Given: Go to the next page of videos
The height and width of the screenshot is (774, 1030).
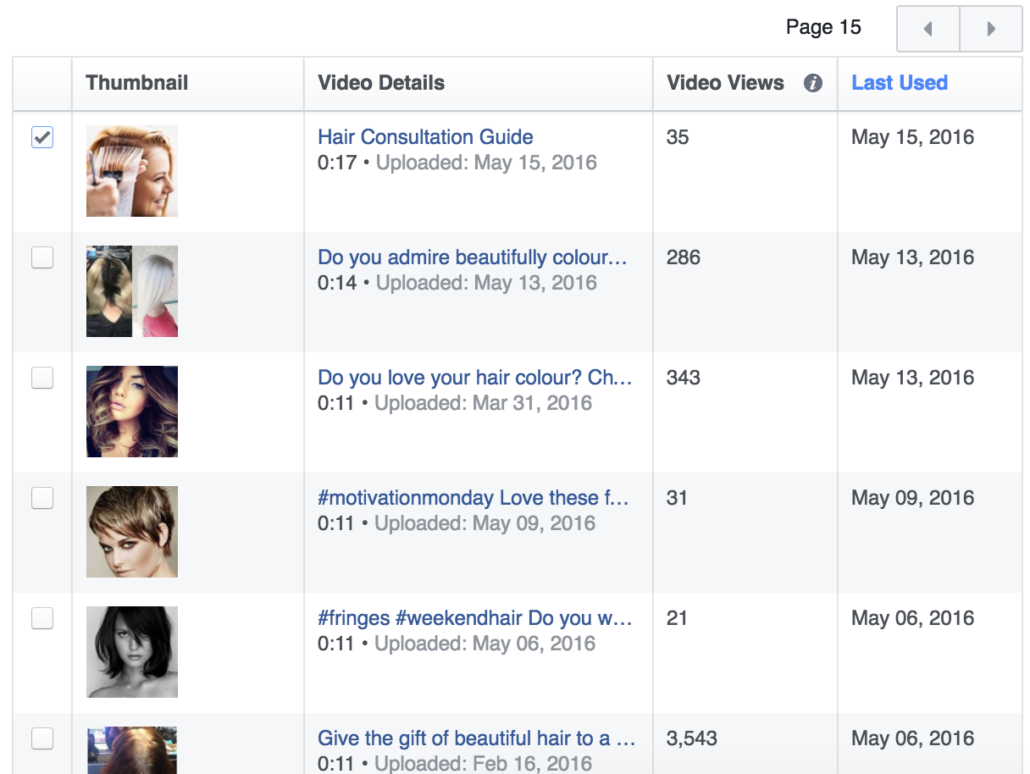Looking at the screenshot, I should pos(991,28).
